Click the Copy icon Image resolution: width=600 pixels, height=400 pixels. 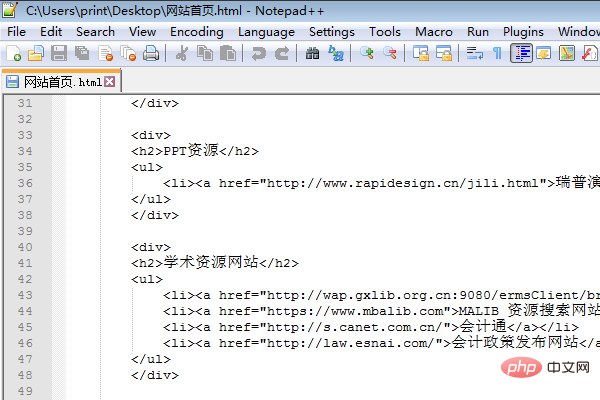click(x=205, y=53)
